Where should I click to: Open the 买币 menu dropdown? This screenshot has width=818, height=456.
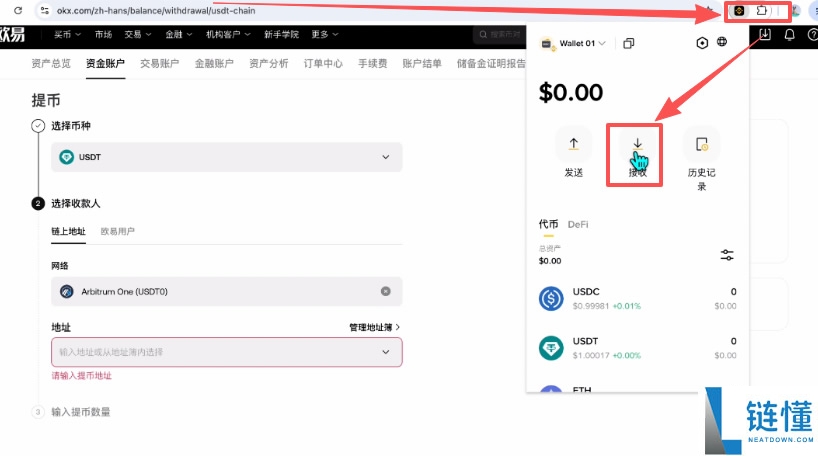point(67,34)
